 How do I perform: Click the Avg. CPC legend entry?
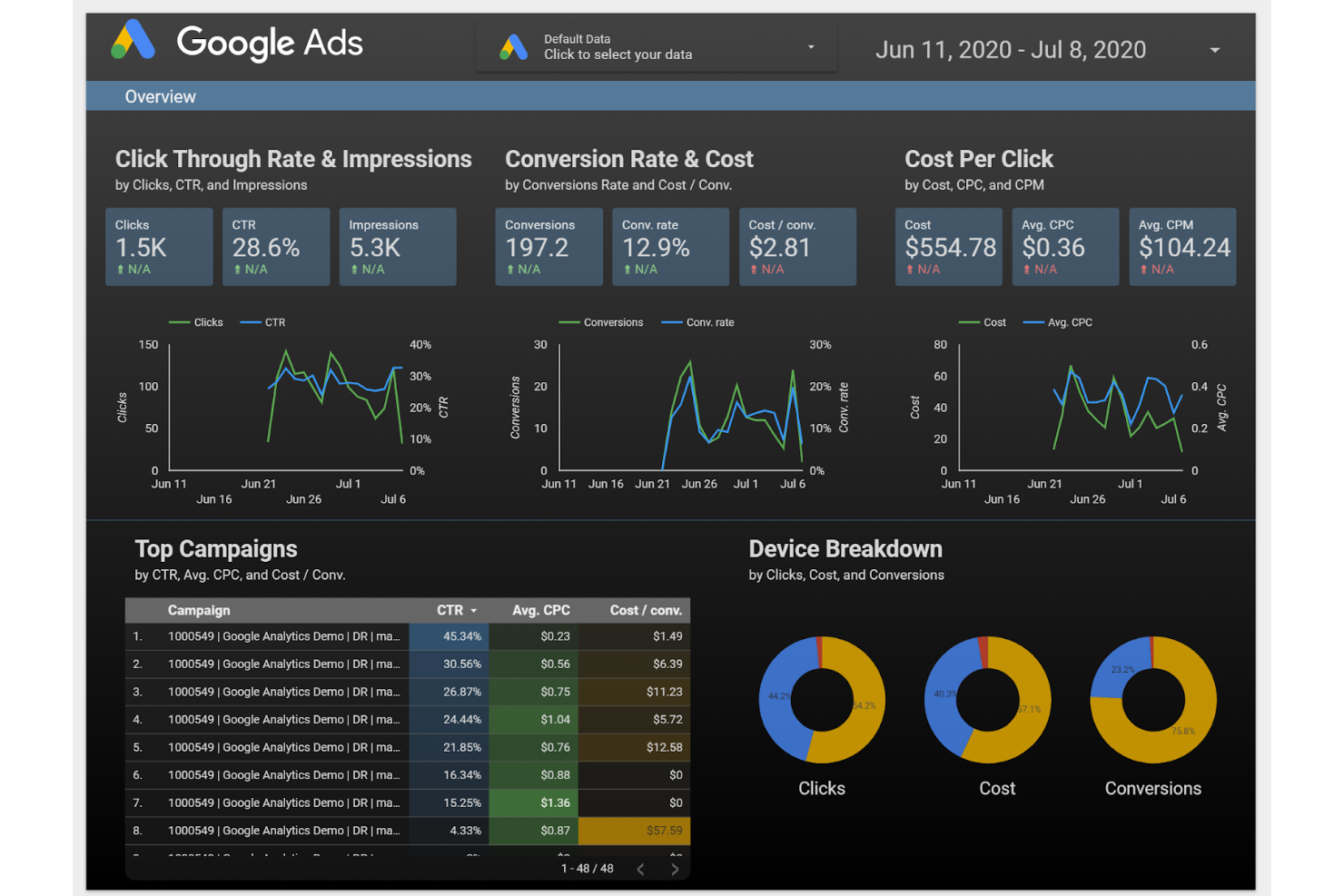coord(1058,322)
